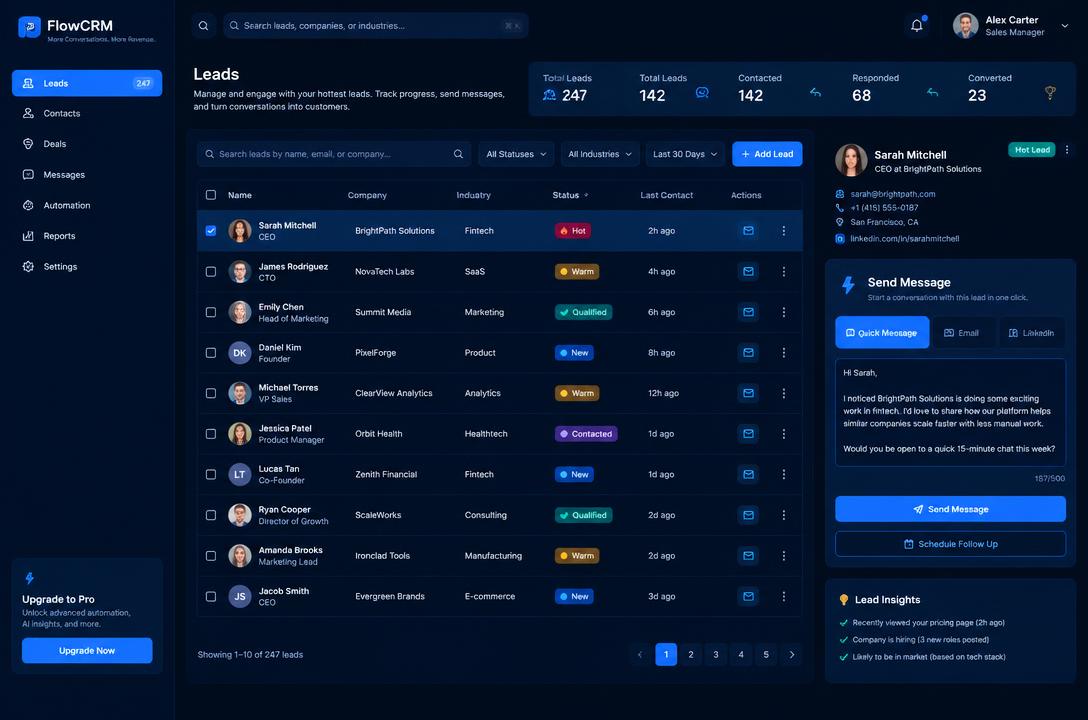The image size is (1088, 720).
Task: Open linkedin.com/in/sarahmitchell link
Action: [x=905, y=239]
